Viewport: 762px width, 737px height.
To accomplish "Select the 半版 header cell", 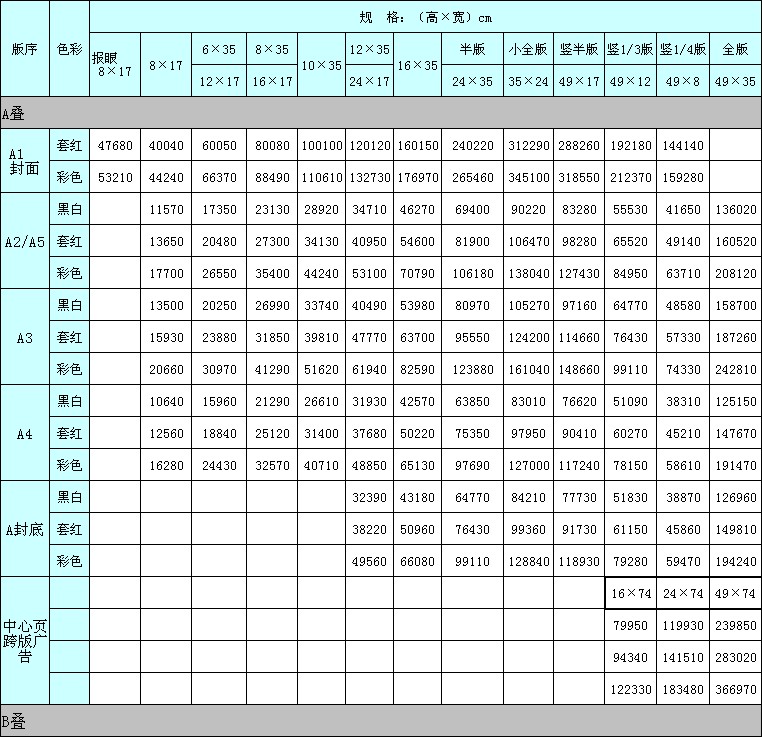I will [472, 49].
